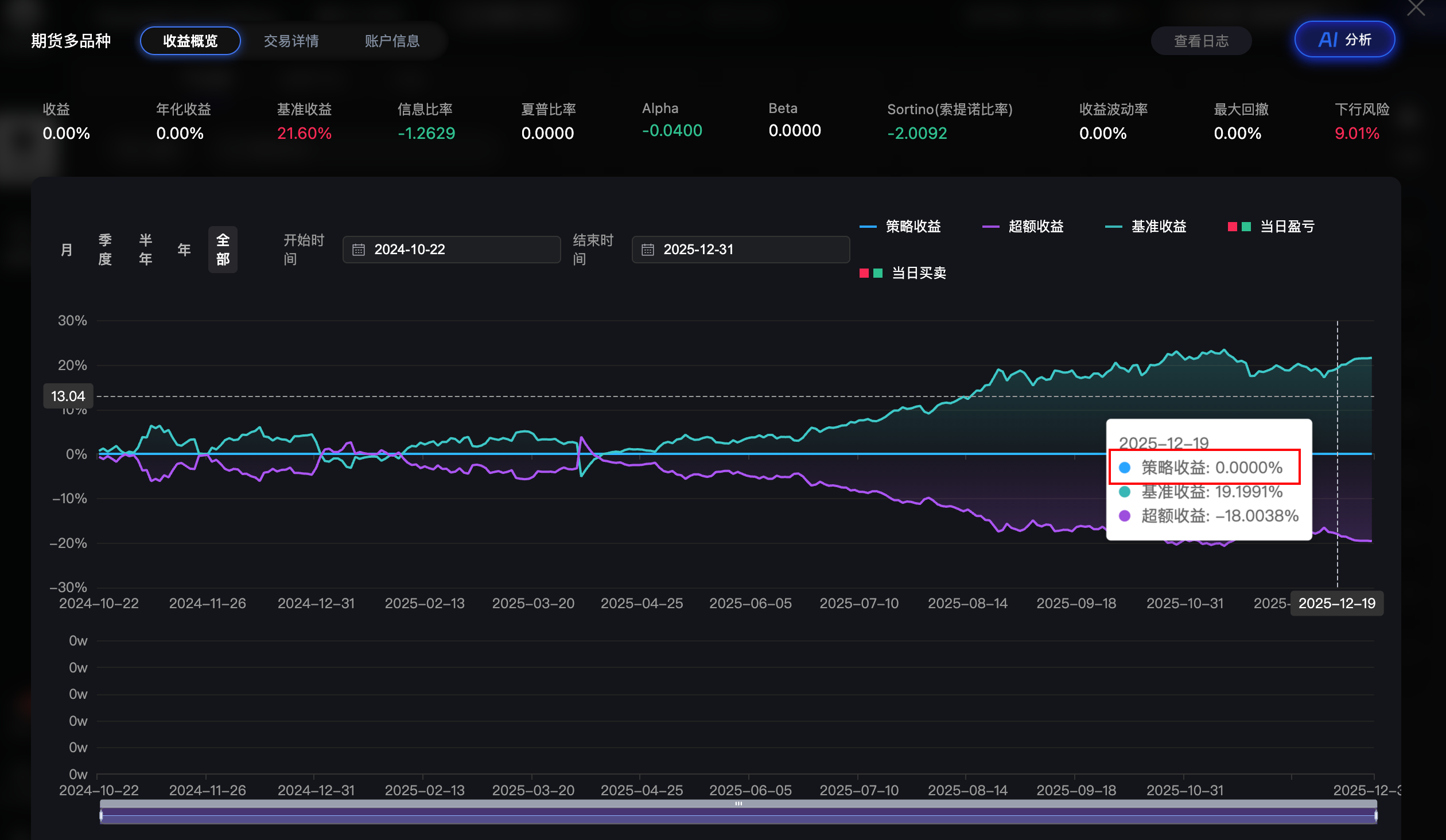The width and height of the screenshot is (1446, 840).
Task: Click the 基准收益 value 21.60%
Action: pos(304,133)
